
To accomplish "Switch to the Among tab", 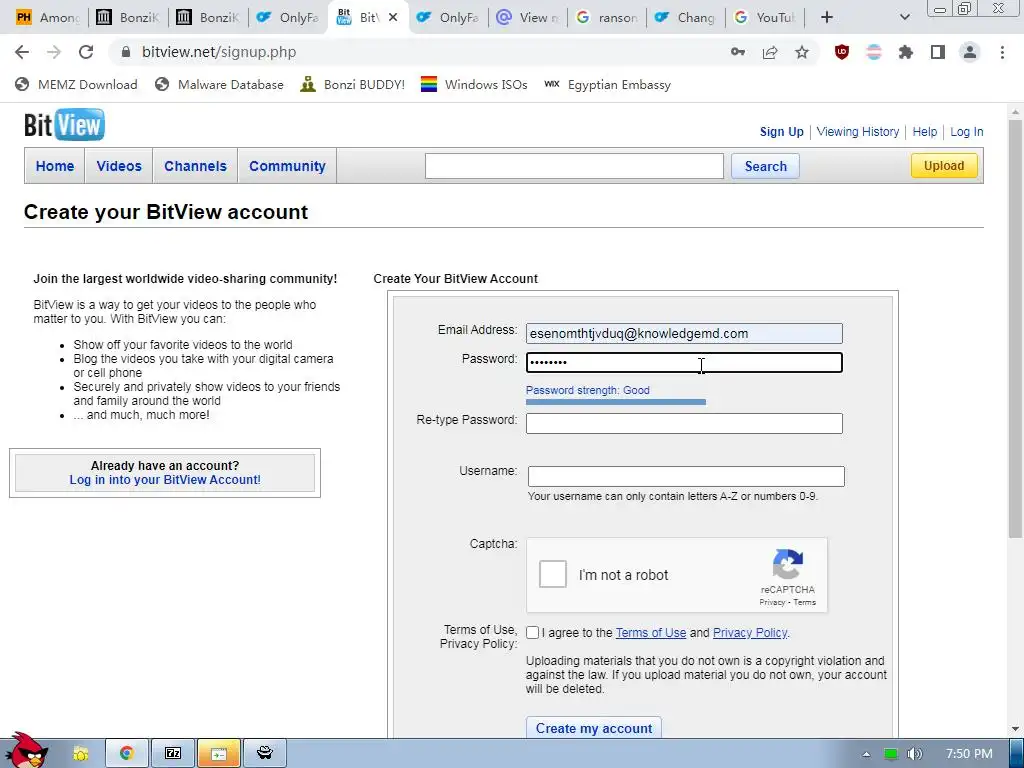I will pyautogui.click(x=48, y=18).
